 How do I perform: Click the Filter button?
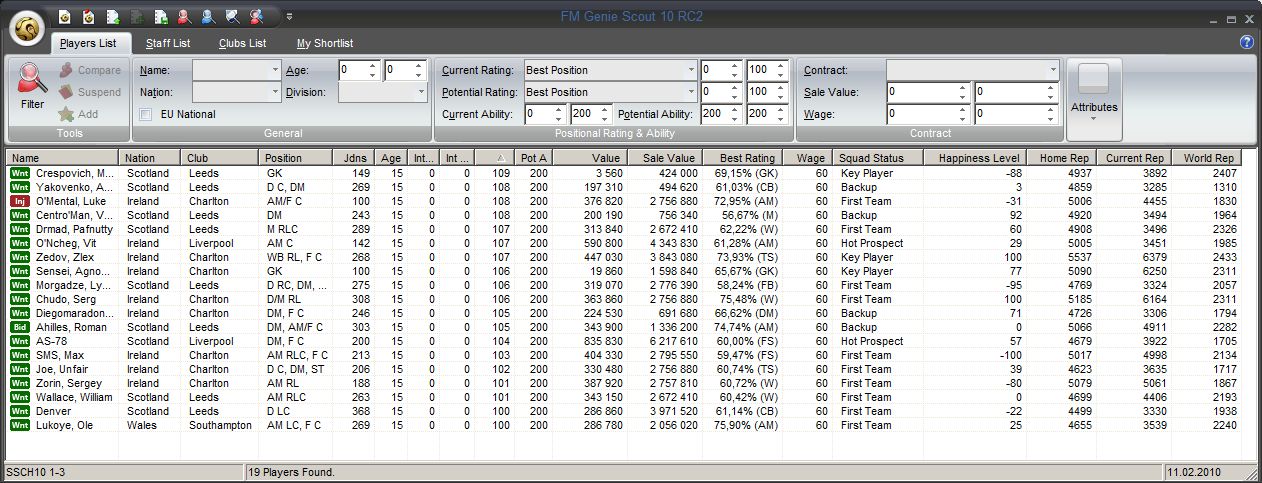pos(32,85)
